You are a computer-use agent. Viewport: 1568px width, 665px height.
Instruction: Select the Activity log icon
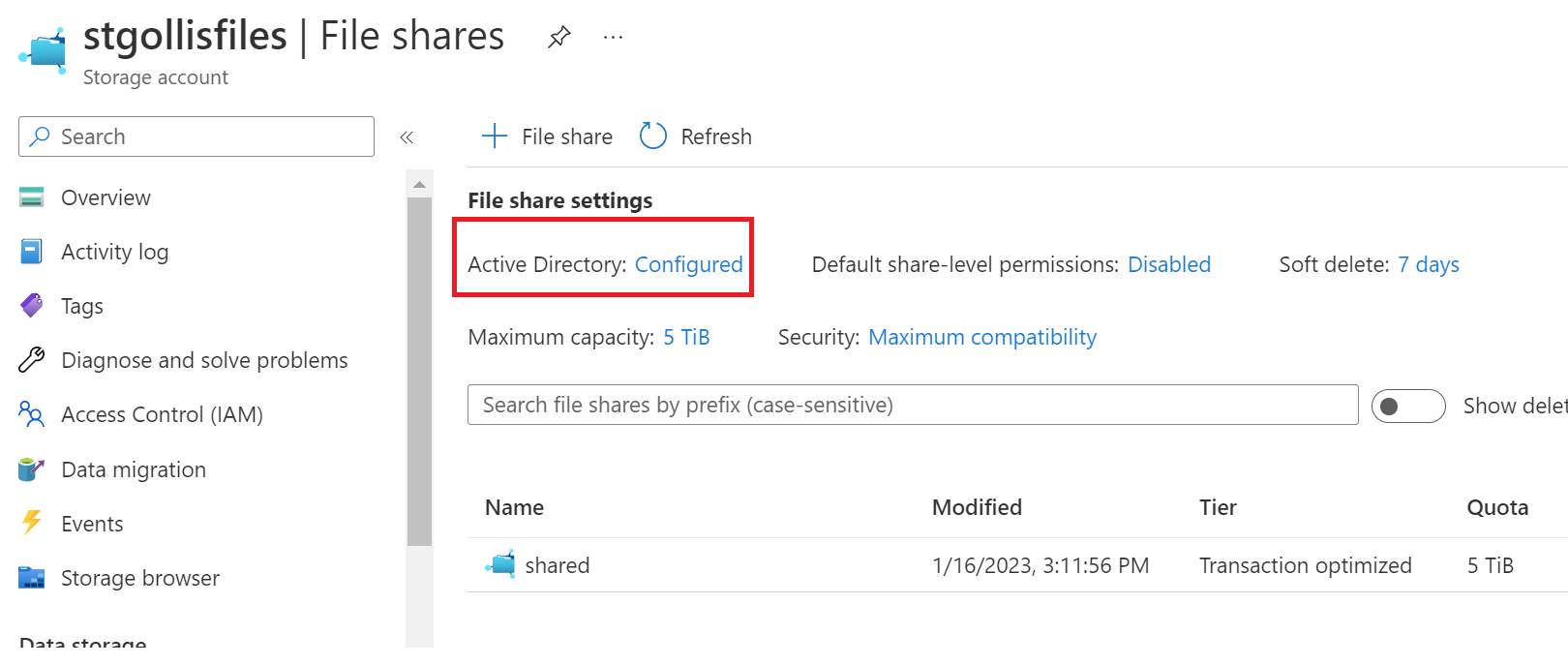[x=32, y=251]
